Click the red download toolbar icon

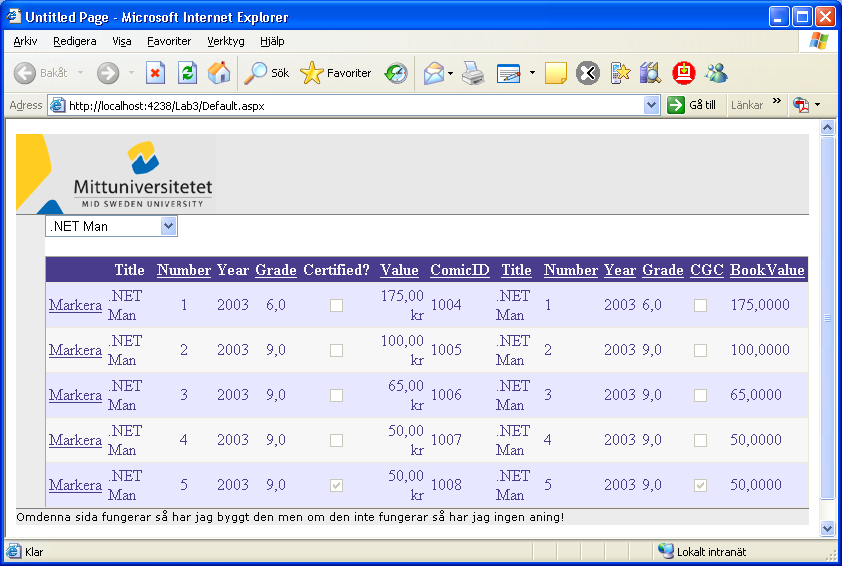(x=684, y=73)
